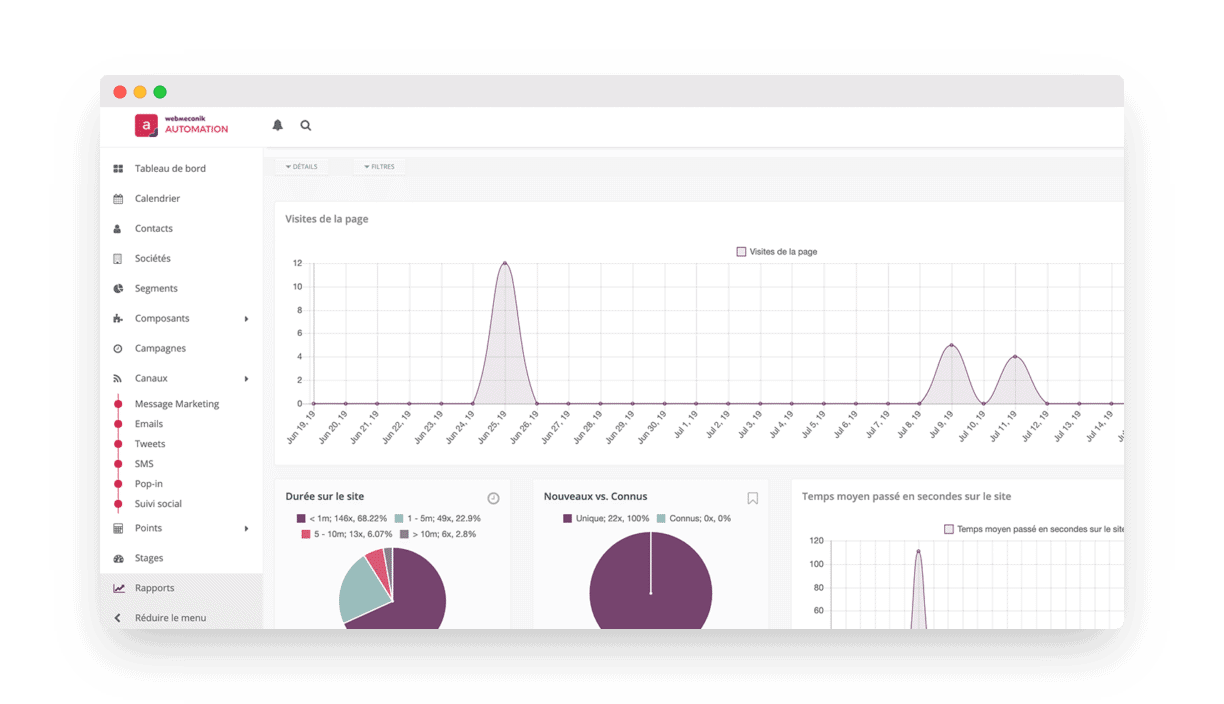Click the Calendrier calendar icon
This screenshot has height=704, width=1224.
click(x=118, y=199)
